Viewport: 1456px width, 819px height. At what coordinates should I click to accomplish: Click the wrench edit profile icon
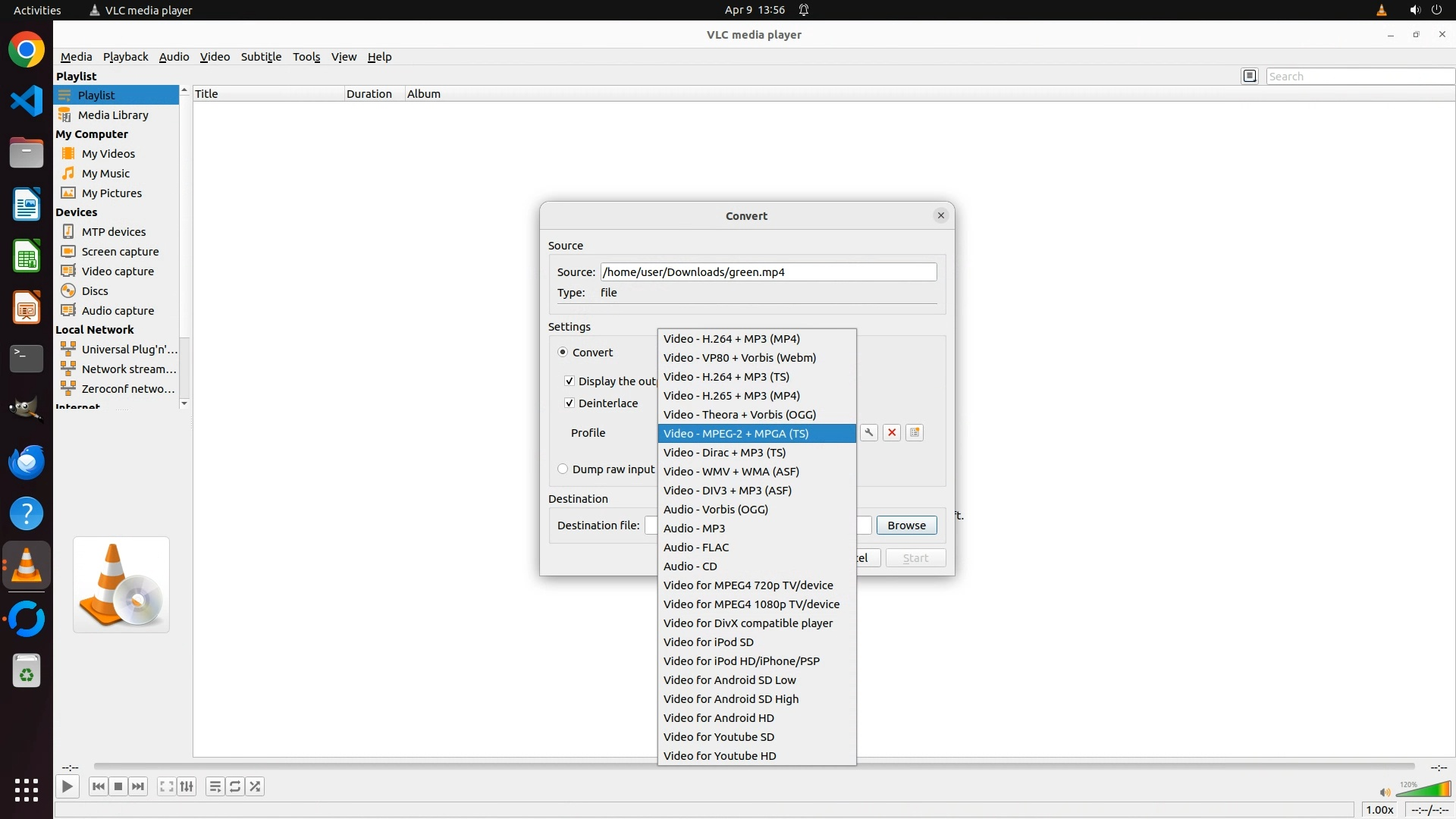tap(869, 432)
